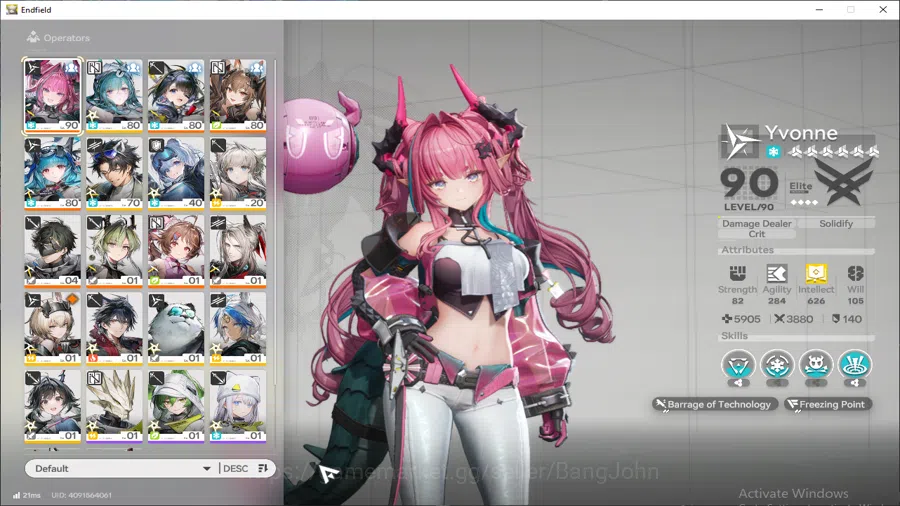Click the highlighted Intellect attribute icon
The height and width of the screenshot is (506, 900).
(816, 273)
